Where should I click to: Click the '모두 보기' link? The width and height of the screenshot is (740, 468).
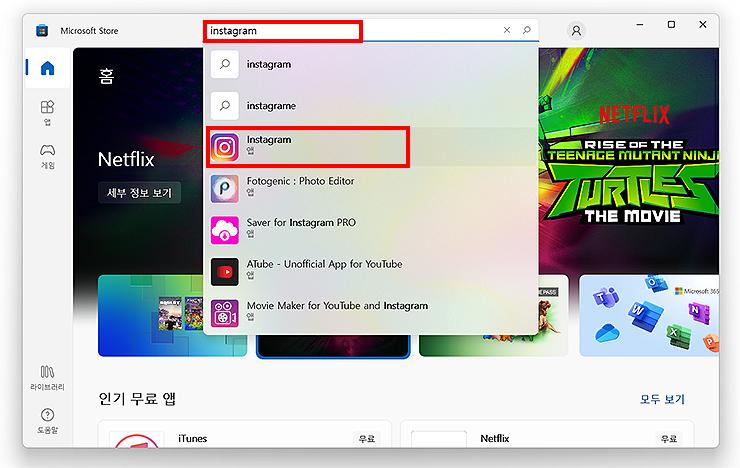[662, 399]
